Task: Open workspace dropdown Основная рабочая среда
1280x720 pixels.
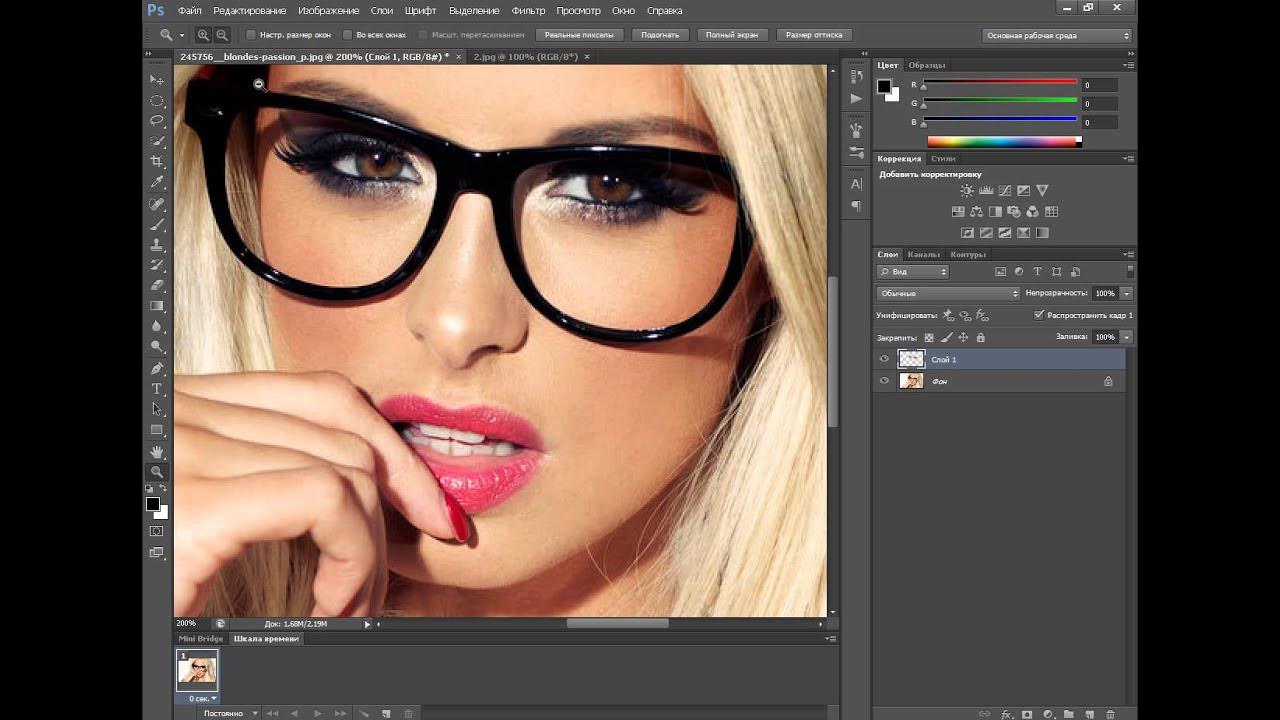Action: pos(1057,35)
